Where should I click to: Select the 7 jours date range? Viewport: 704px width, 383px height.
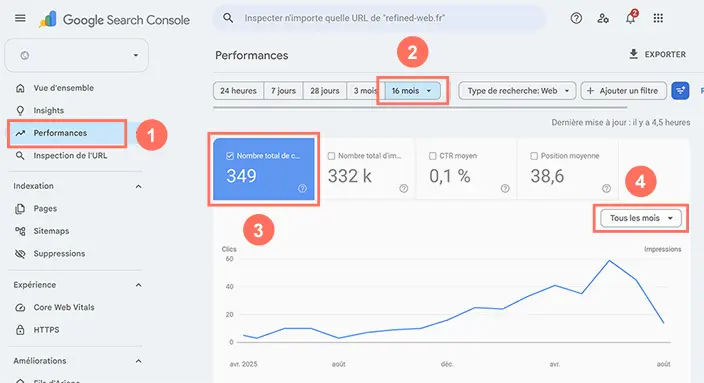[x=283, y=91]
